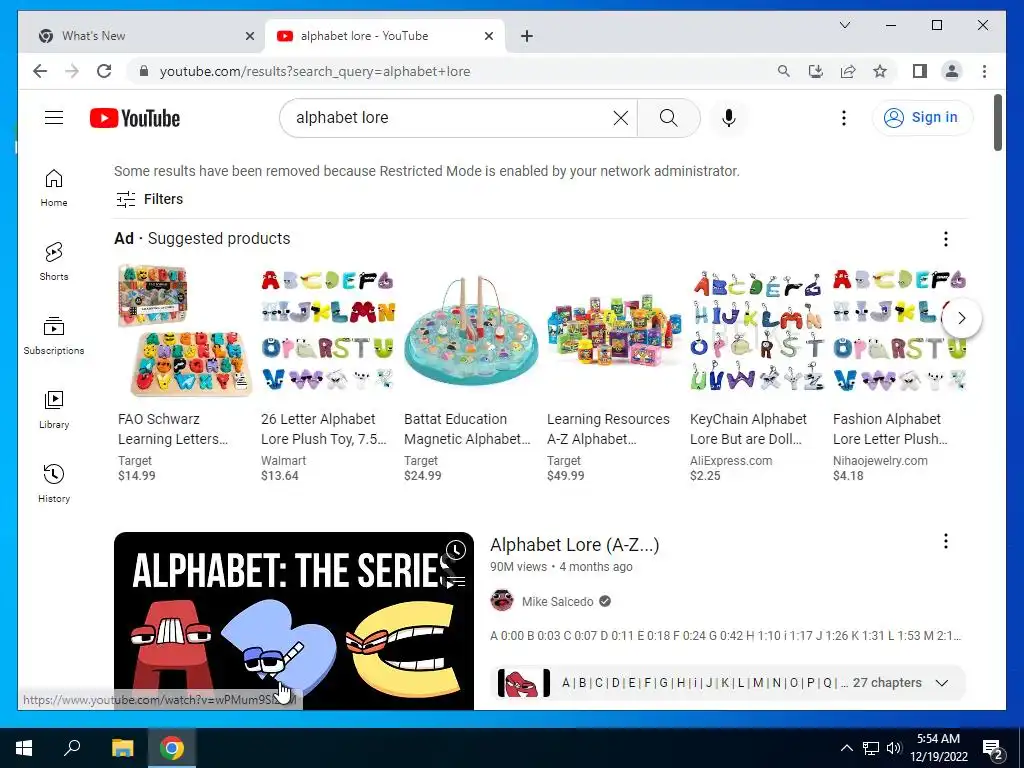Open Subscriptions from the sidebar

pyautogui.click(x=54, y=336)
